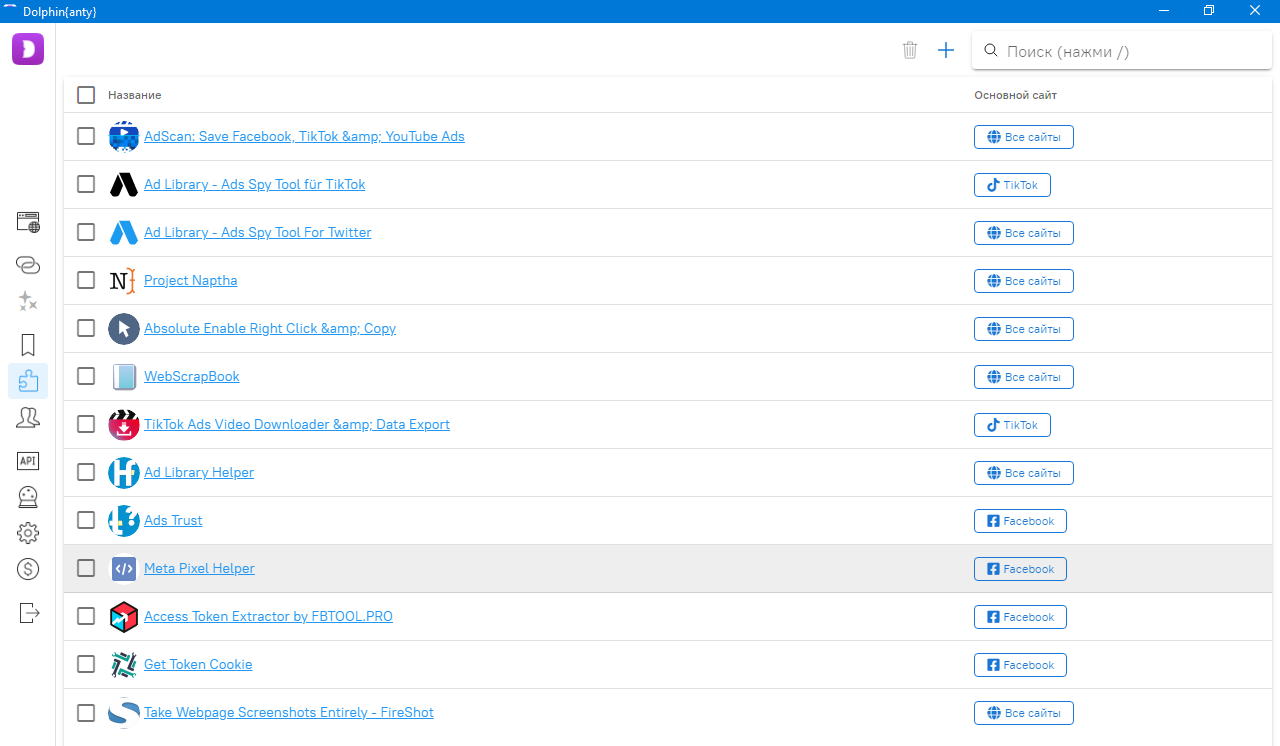Viewport: 1280px width, 746px height.
Task: Open the users team sidebar icon
Action: (x=28, y=419)
